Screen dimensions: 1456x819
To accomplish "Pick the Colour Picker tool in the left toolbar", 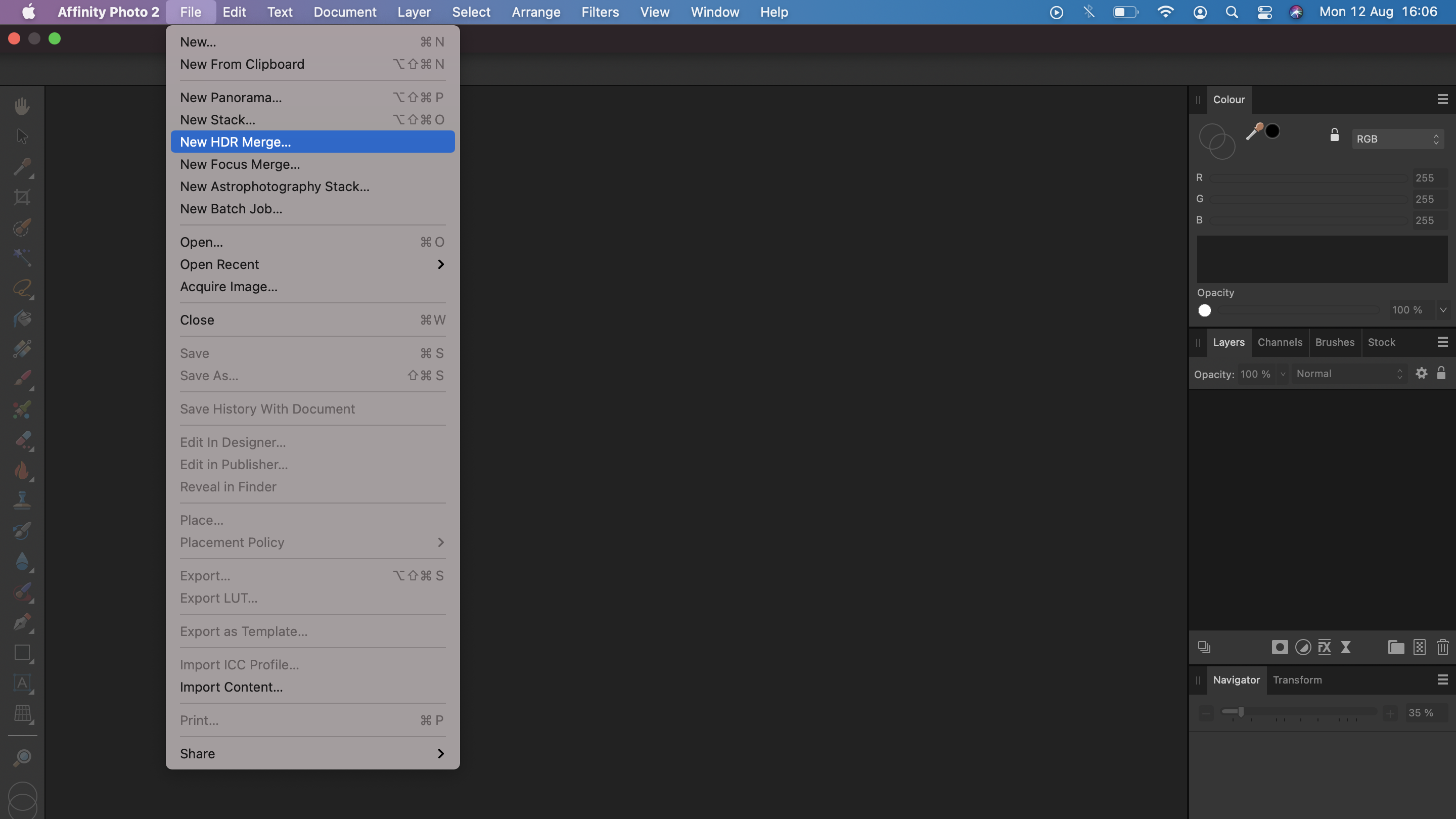I will pyautogui.click(x=22, y=167).
